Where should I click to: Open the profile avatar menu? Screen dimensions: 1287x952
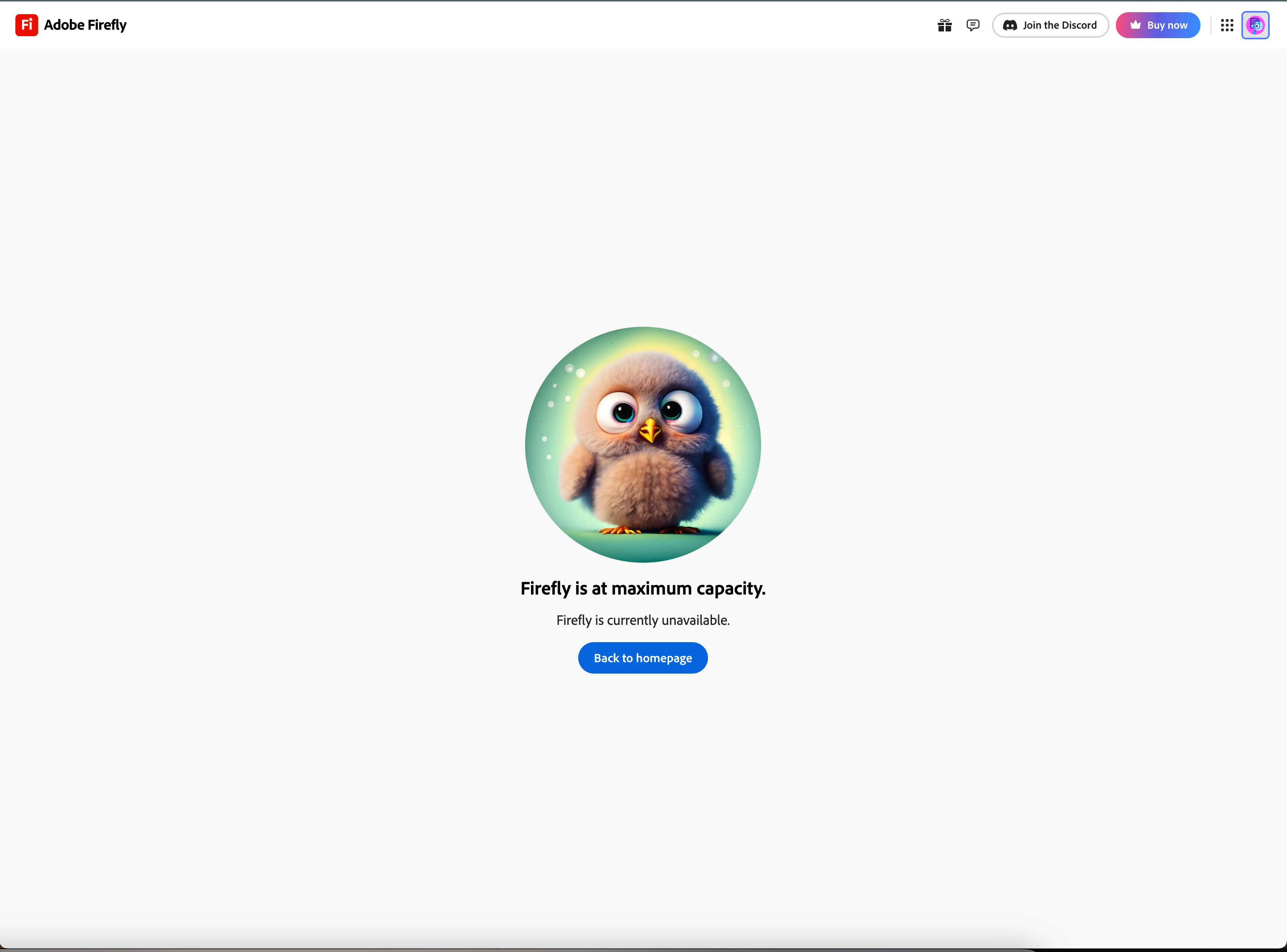pos(1255,25)
